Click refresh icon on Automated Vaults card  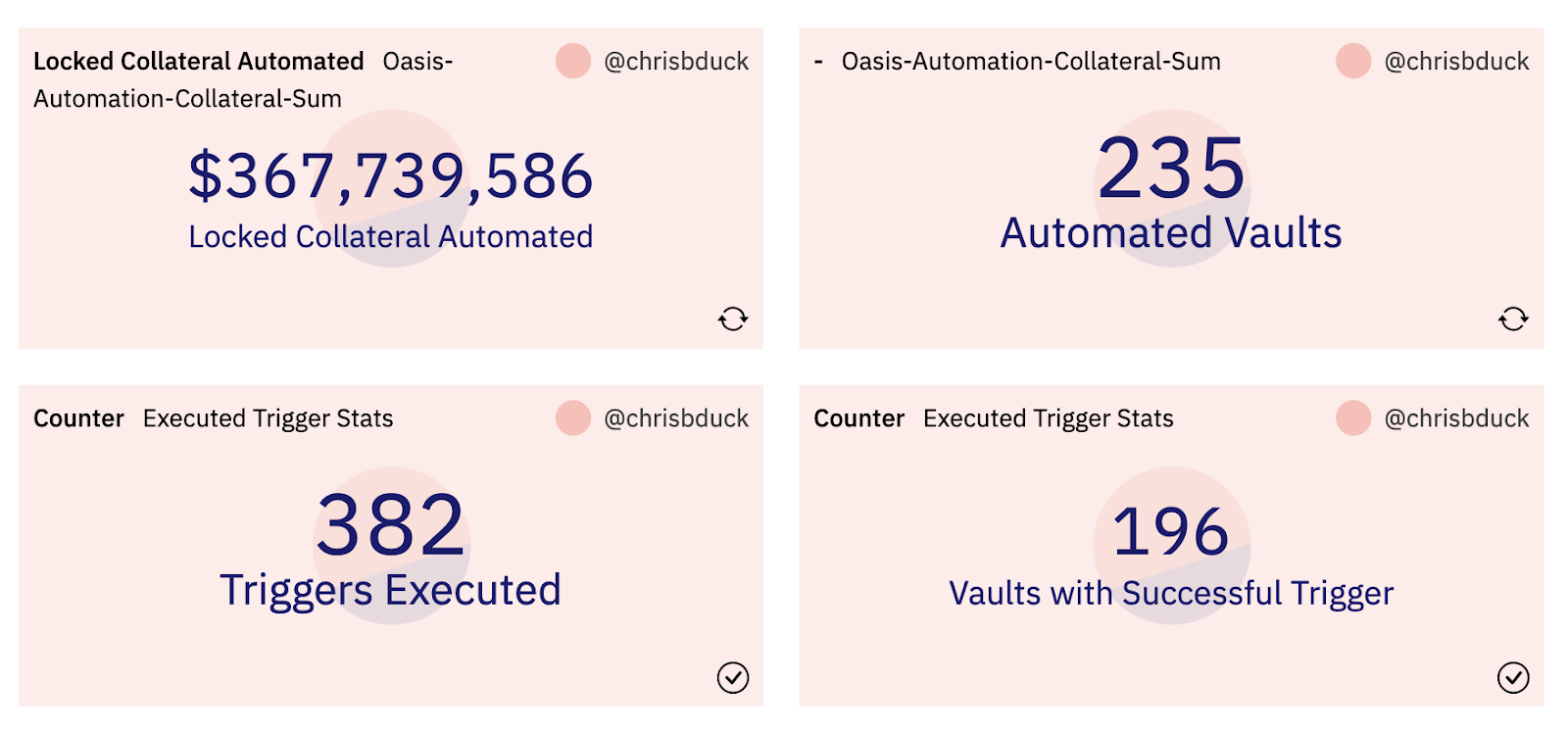[1512, 318]
